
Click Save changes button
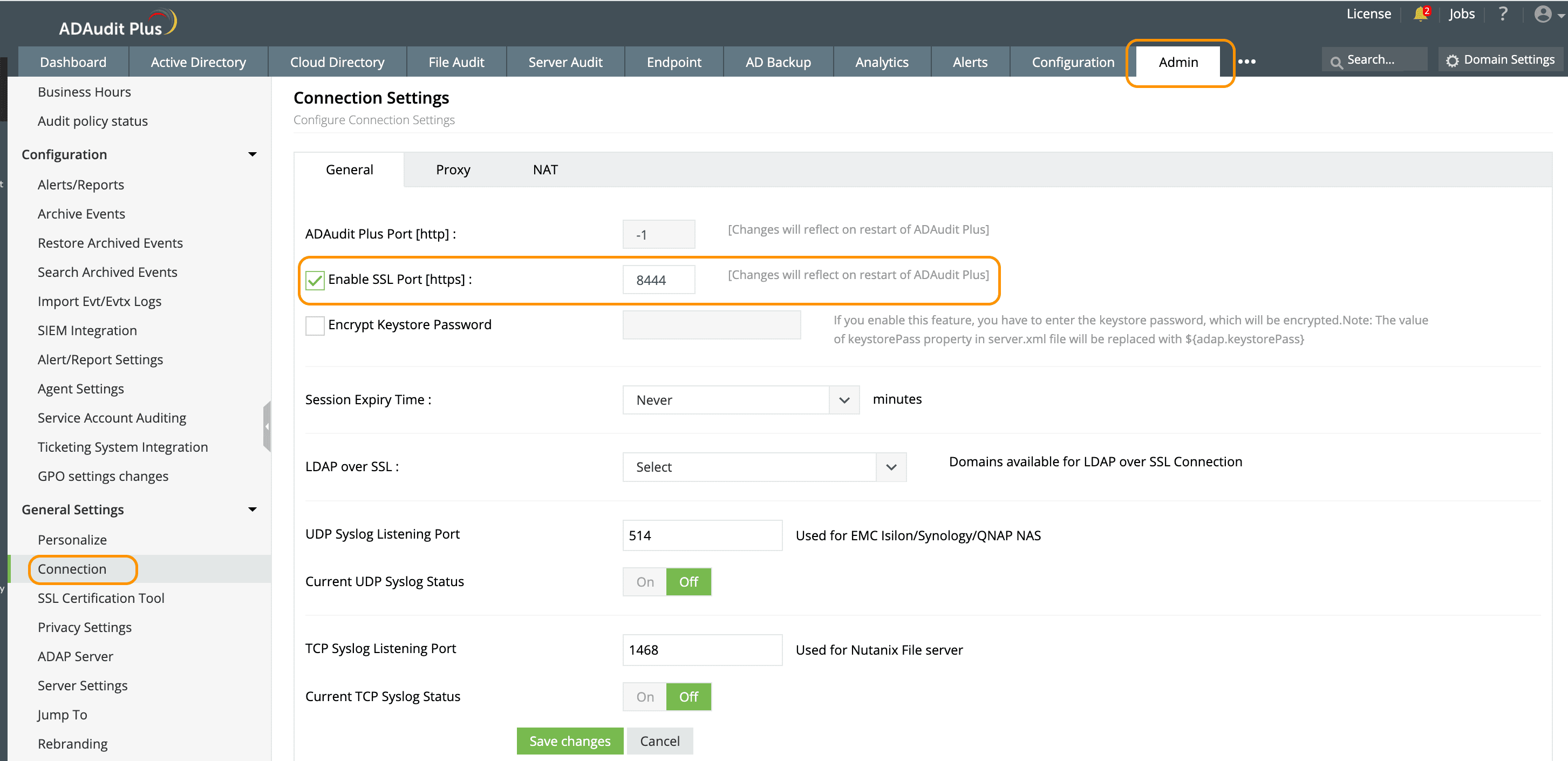(570, 741)
